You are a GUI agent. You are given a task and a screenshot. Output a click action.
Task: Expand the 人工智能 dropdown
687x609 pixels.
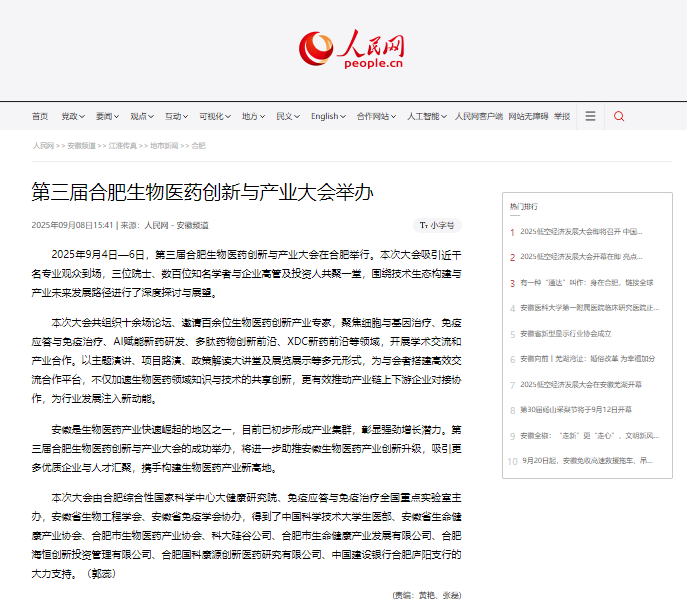(427, 116)
